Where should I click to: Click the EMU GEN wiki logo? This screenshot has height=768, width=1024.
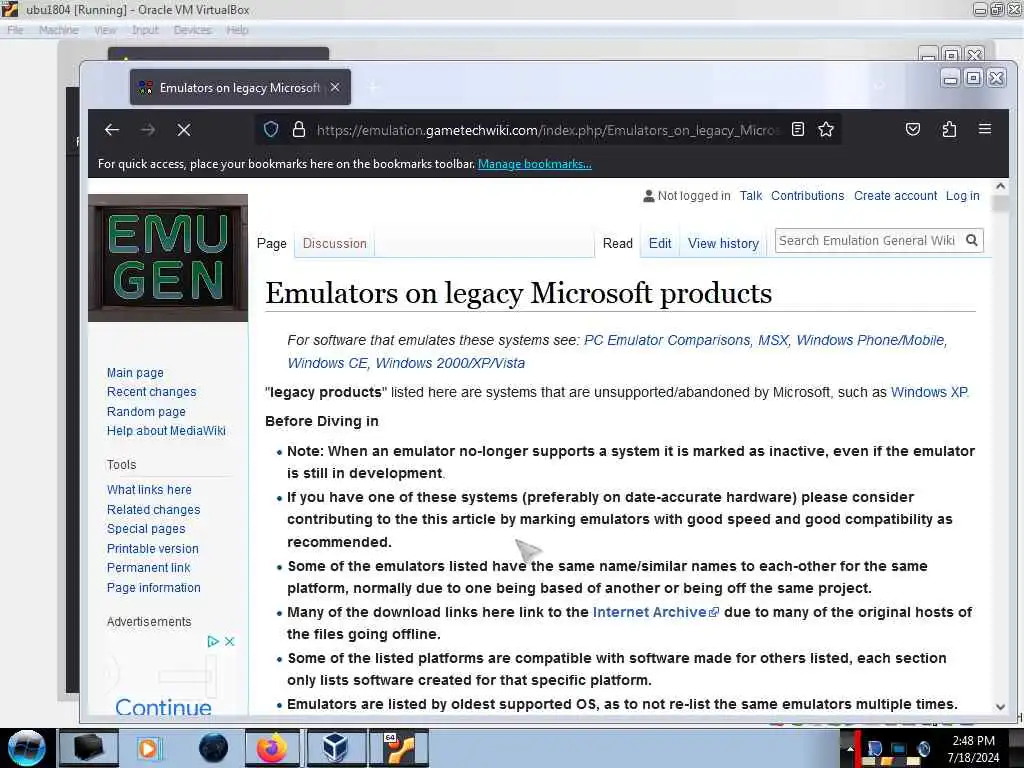pyautogui.click(x=168, y=258)
